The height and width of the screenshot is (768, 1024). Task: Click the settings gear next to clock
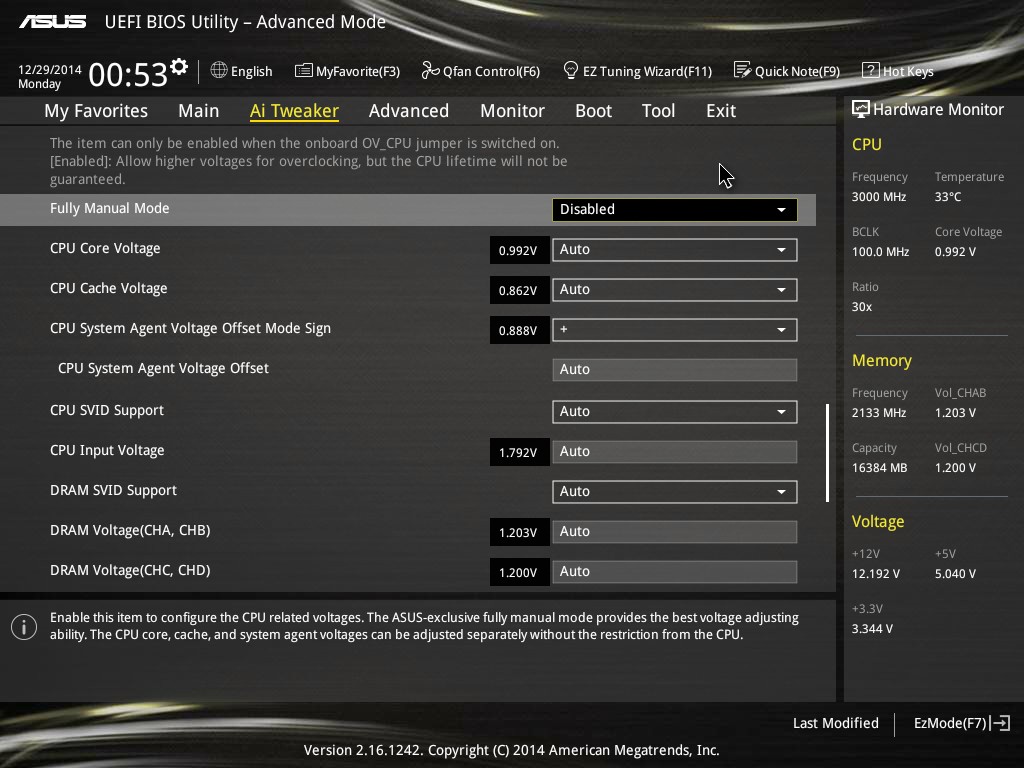tap(179, 66)
